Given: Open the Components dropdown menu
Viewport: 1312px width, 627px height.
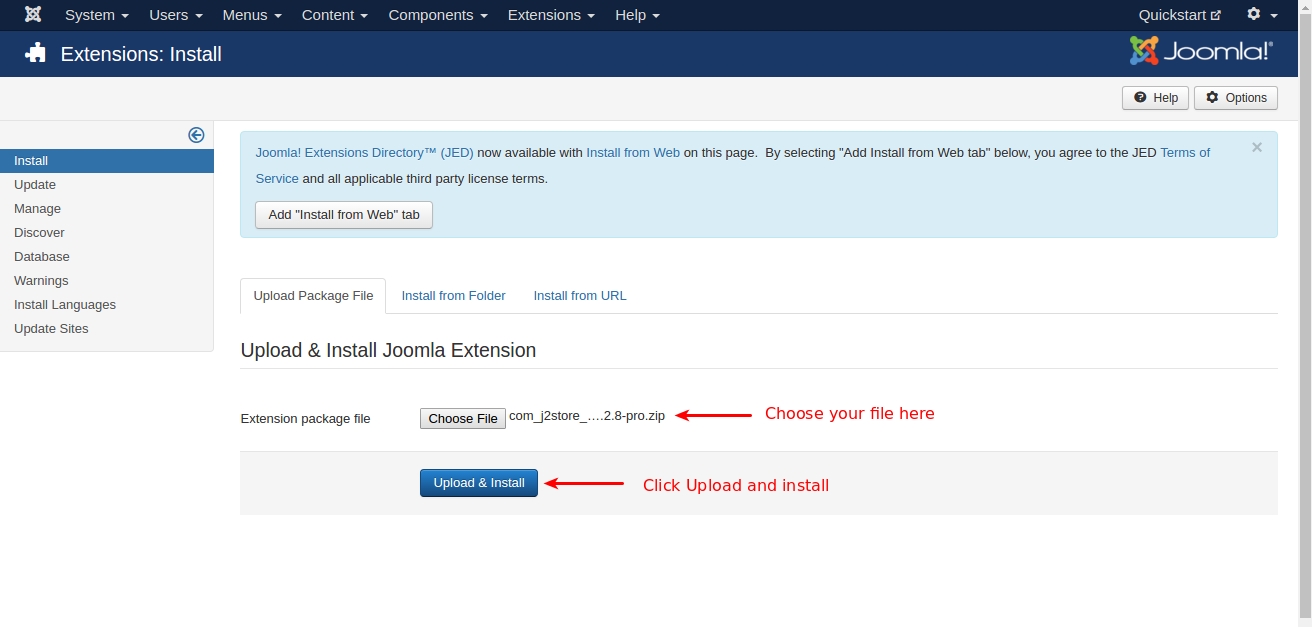Looking at the screenshot, I should (x=438, y=15).
